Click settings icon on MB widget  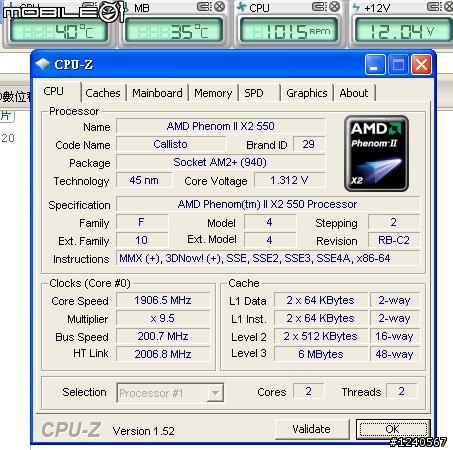pyautogui.click(x=204, y=7)
